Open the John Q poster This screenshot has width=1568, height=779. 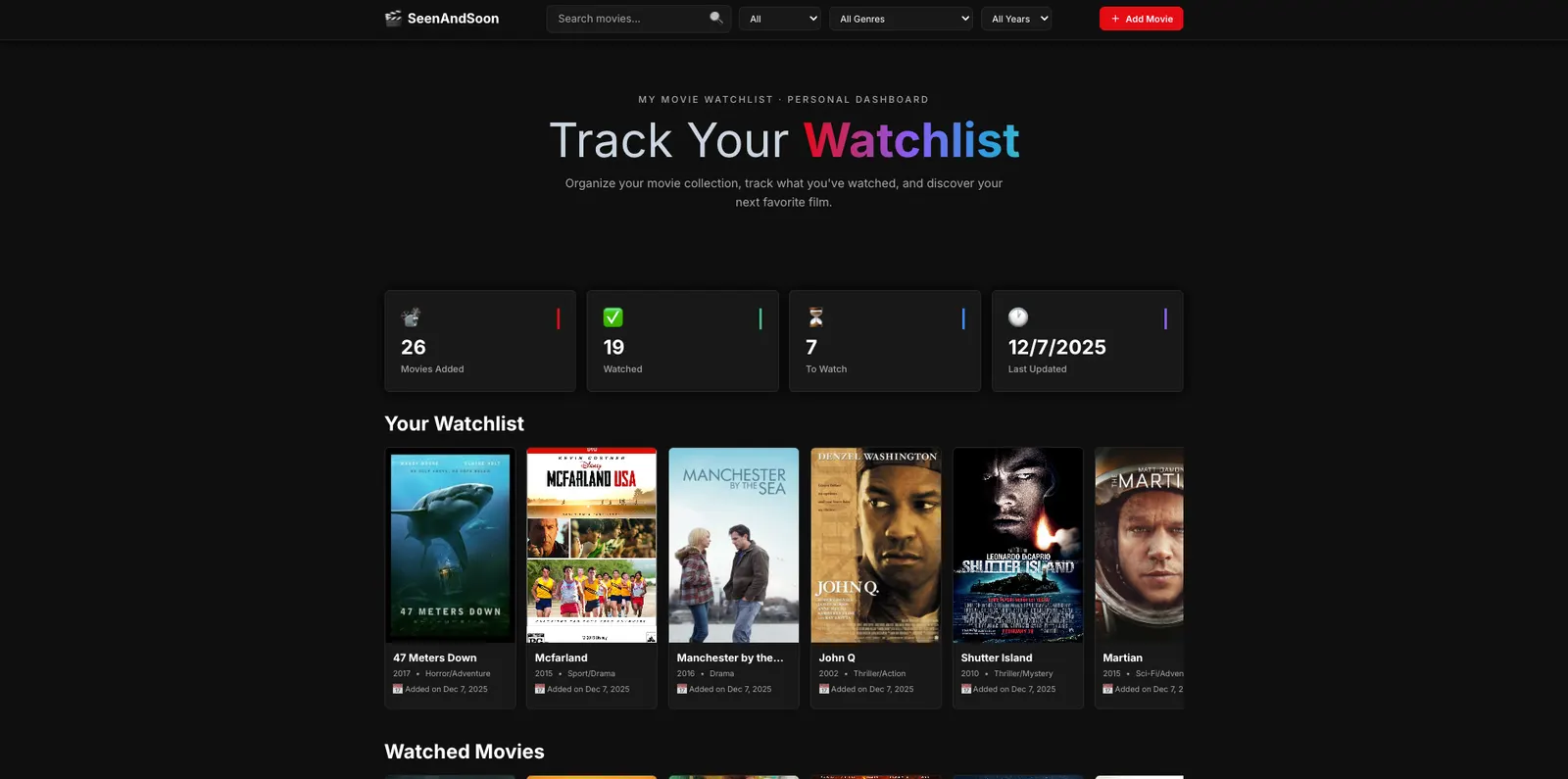(876, 546)
